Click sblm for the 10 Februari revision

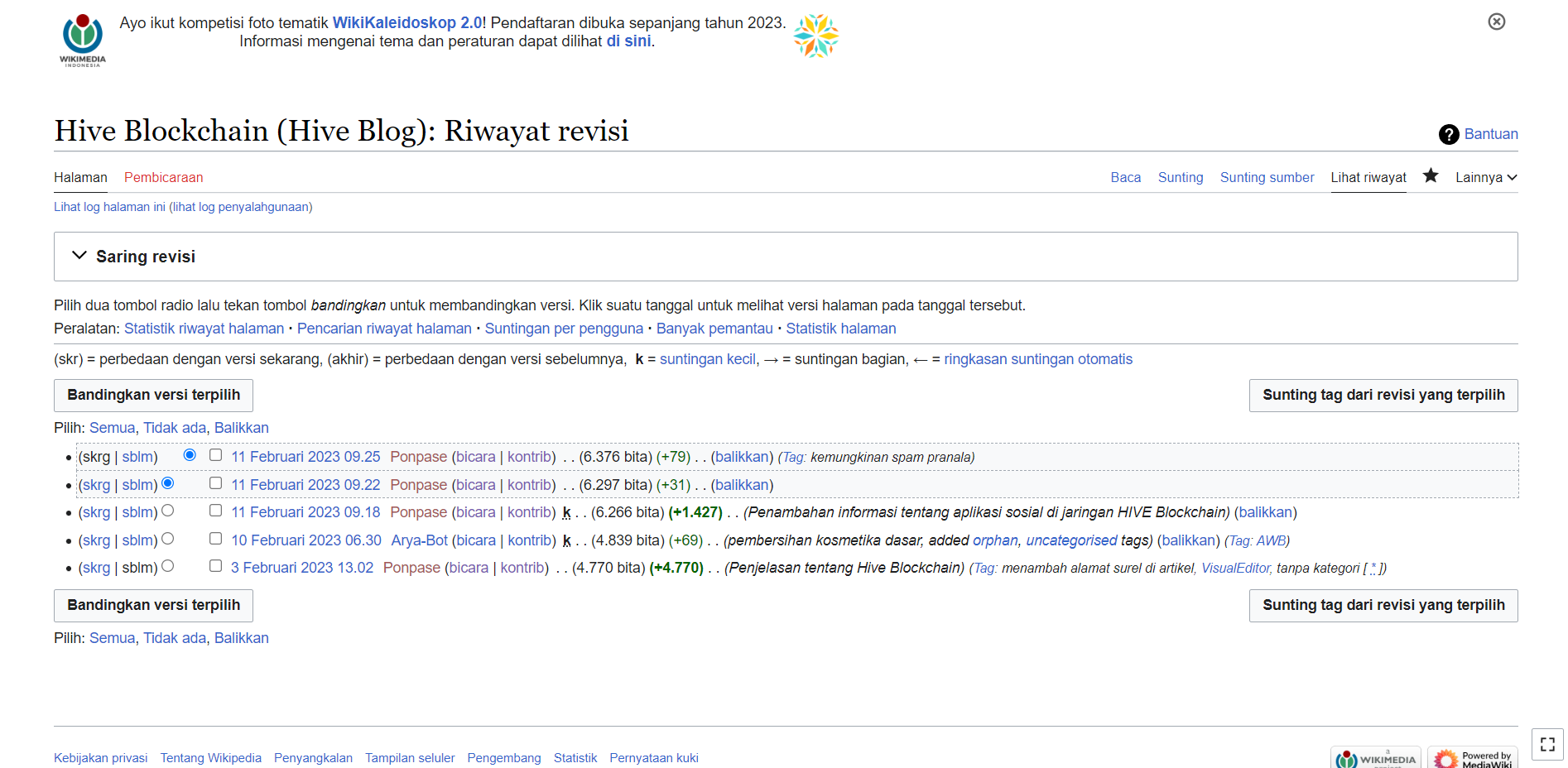pos(137,540)
